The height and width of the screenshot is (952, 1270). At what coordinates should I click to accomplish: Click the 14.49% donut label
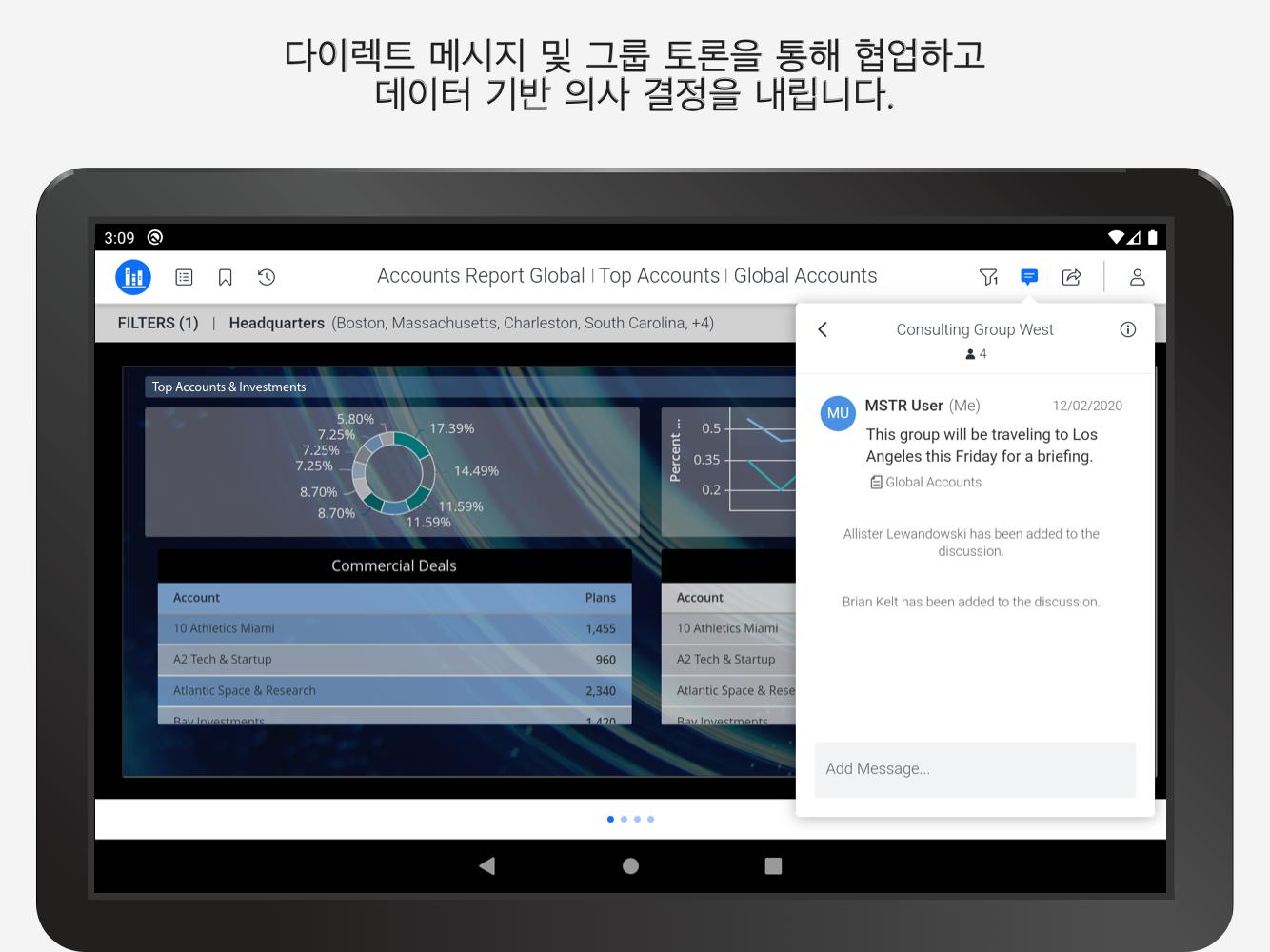click(x=476, y=470)
